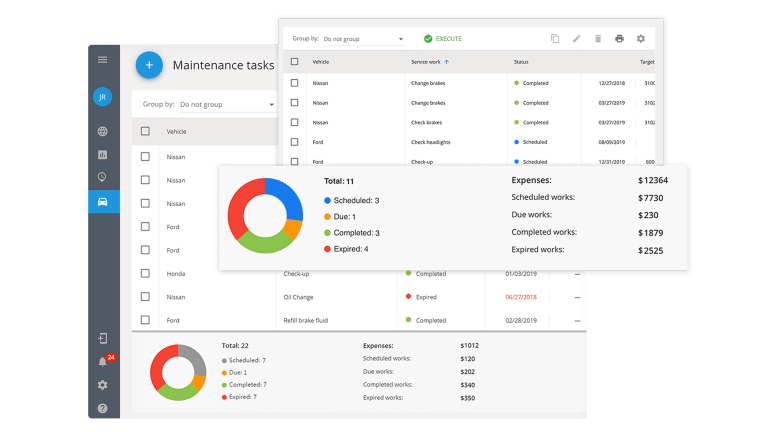Open the hamburger menu in sidebar
Image resolution: width=768 pixels, height=432 pixels.
point(102,60)
